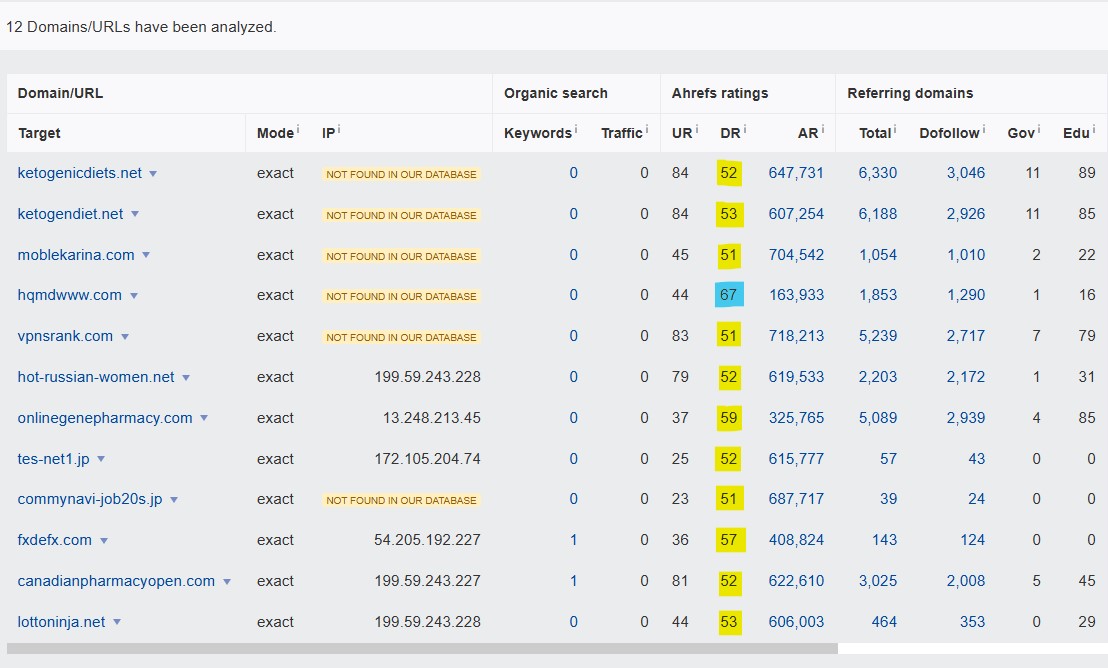Expand the dropdown arrow beside ketogenicdiets.net

[x=153, y=174]
